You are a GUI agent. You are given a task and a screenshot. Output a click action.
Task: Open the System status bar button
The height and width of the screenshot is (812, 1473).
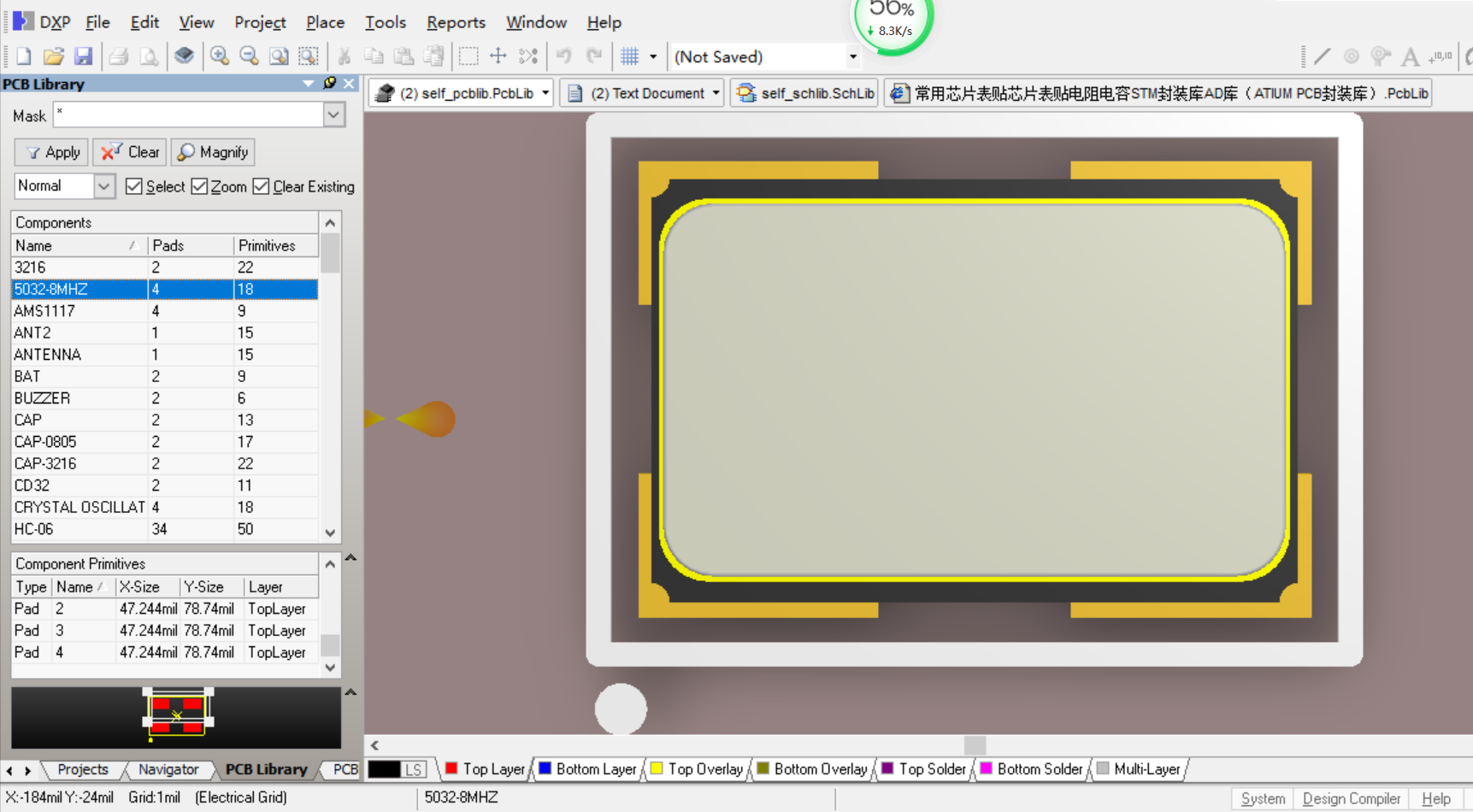(x=1263, y=798)
